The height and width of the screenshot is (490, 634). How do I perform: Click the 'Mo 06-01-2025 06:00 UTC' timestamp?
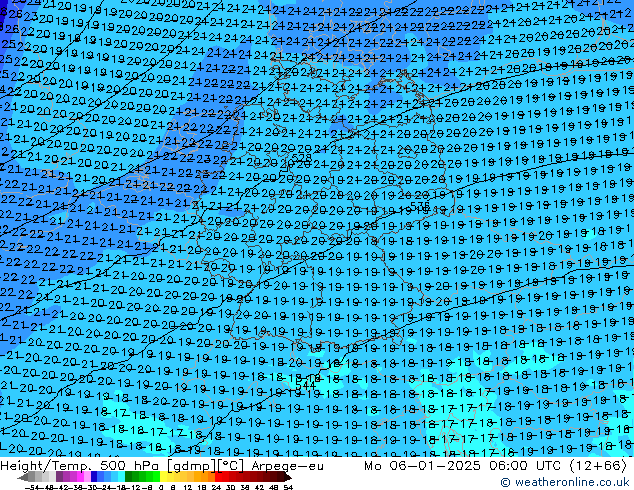coord(464,466)
